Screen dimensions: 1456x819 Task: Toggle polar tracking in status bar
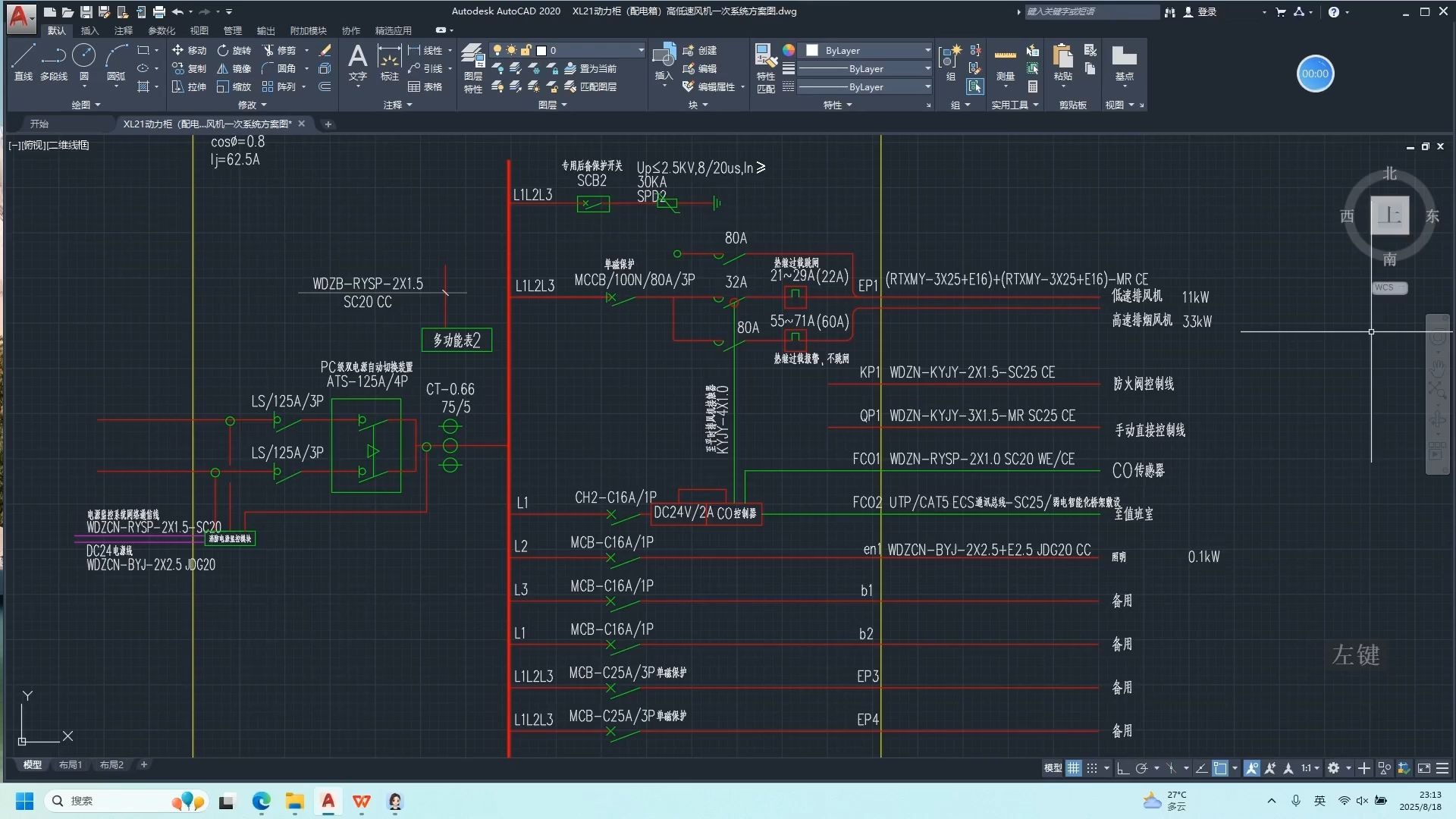click(x=1141, y=768)
